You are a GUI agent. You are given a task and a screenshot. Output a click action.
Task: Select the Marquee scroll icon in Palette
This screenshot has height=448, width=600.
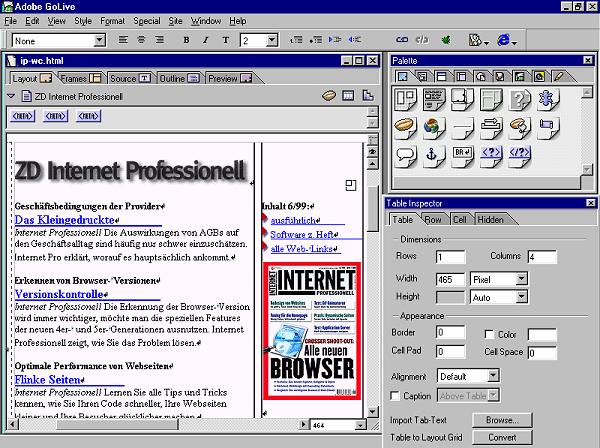pos(548,127)
